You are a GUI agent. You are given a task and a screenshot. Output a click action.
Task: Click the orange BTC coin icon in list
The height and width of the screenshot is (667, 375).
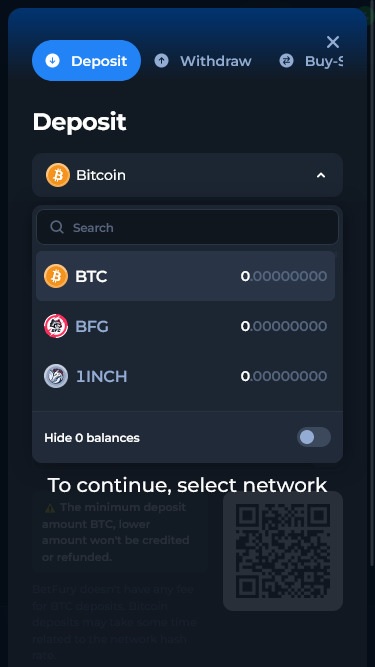tap(56, 276)
